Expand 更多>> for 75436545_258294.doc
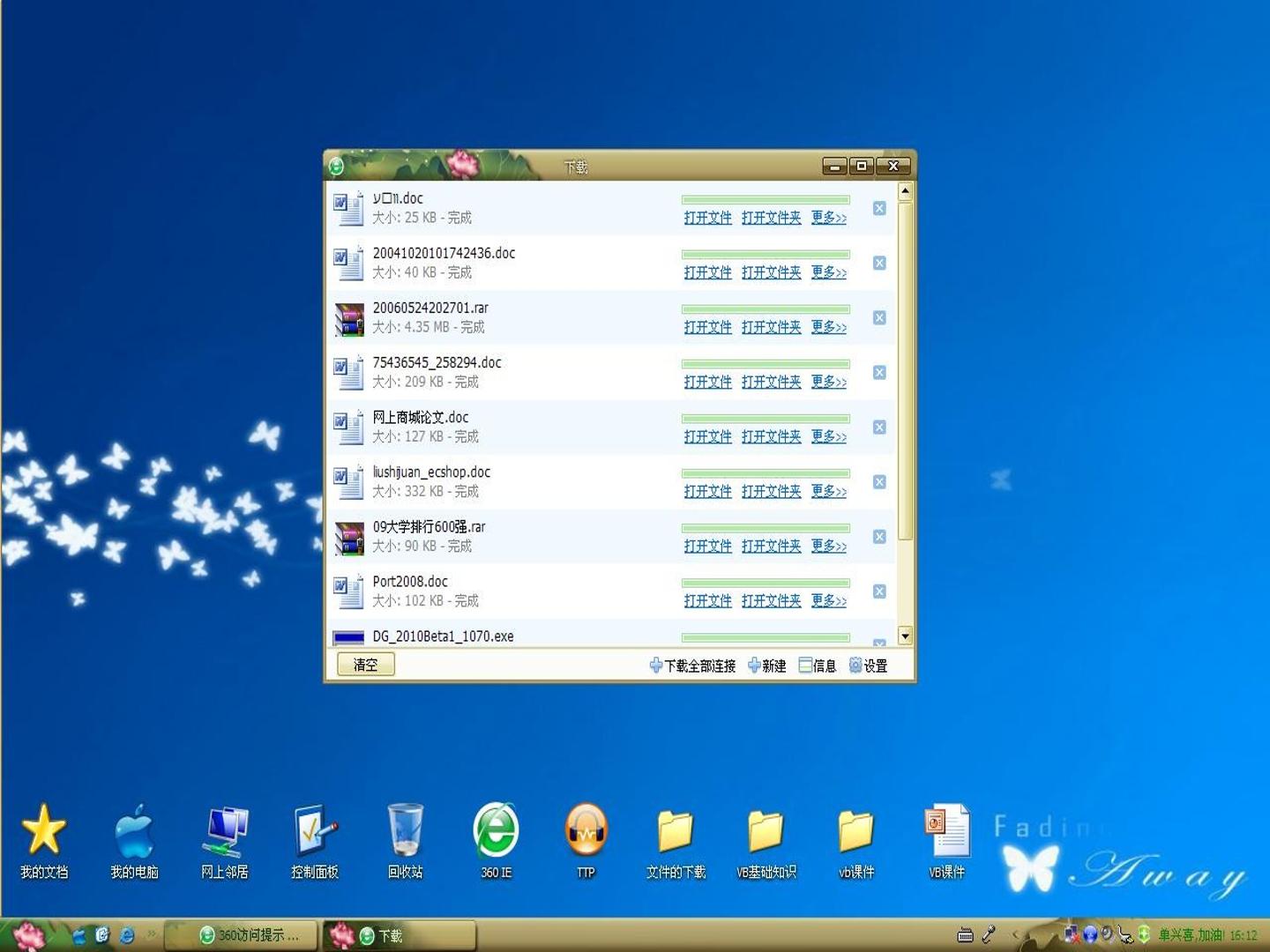The height and width of the screenshot is (952, 1270). (829, 382)
